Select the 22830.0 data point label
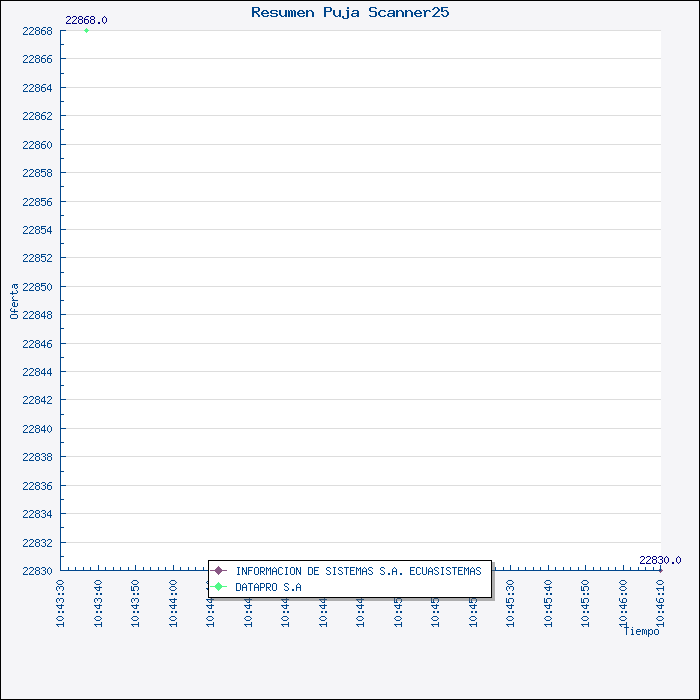Screen dimensions: 700x700 pyautogui.click(x=660, y=560)
